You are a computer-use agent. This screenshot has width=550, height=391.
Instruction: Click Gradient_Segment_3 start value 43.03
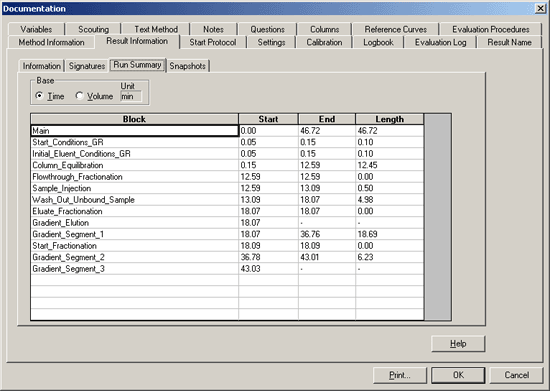point(268,269)
